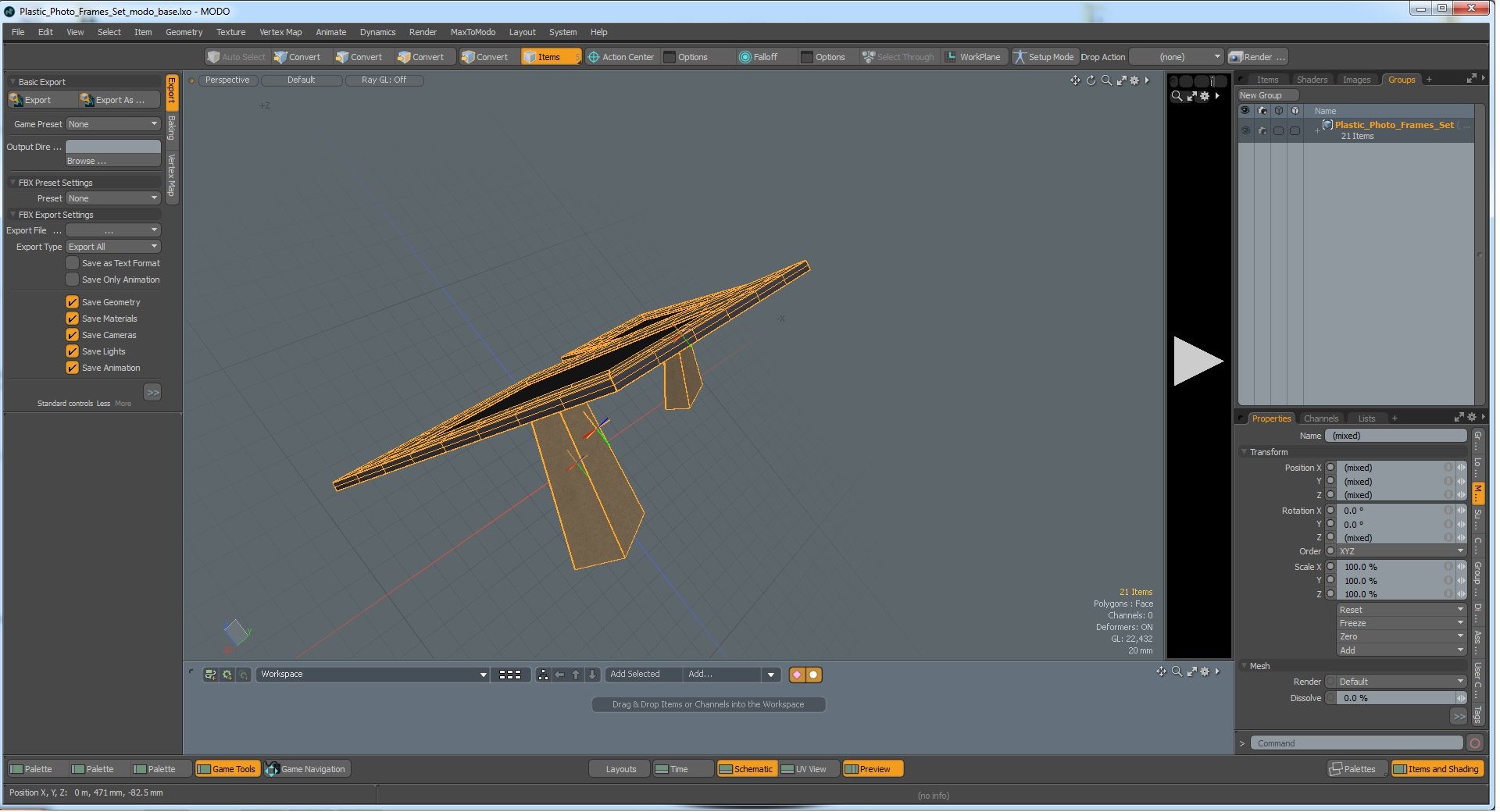Click the white circle schematic toggle
This screenshot has width=1500, height=812.
813,675
